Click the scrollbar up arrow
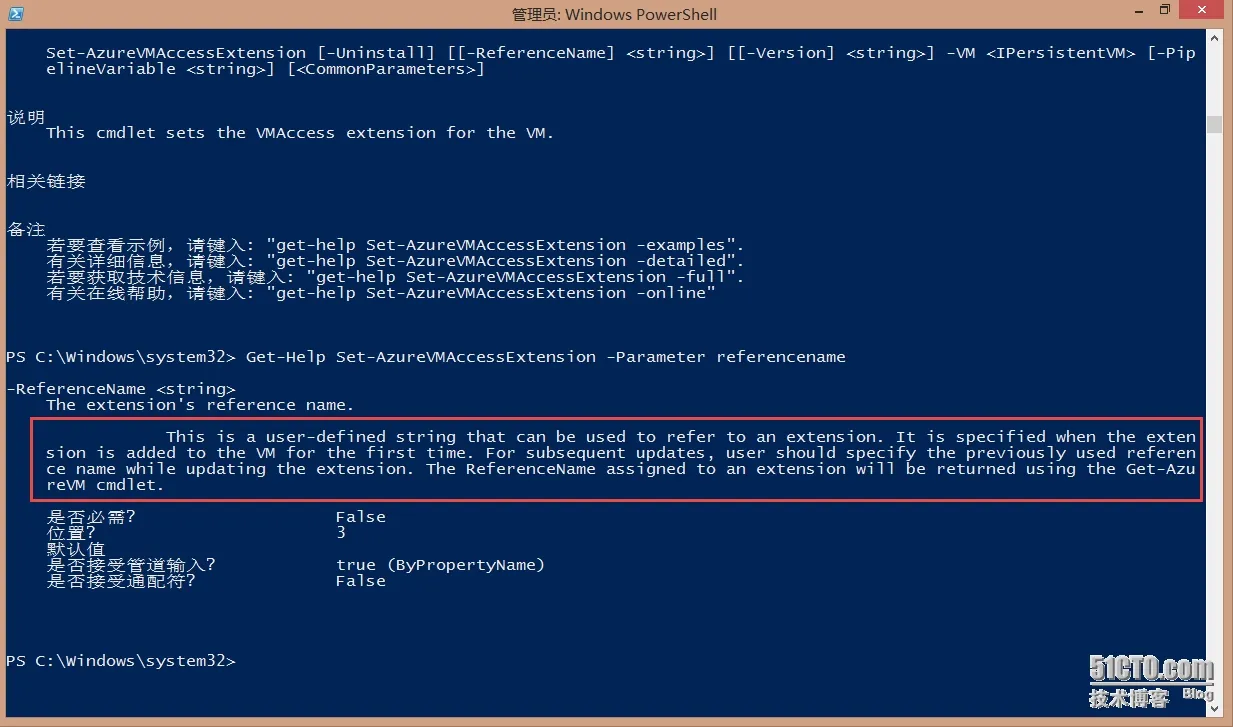 [x=1215, y=38]
